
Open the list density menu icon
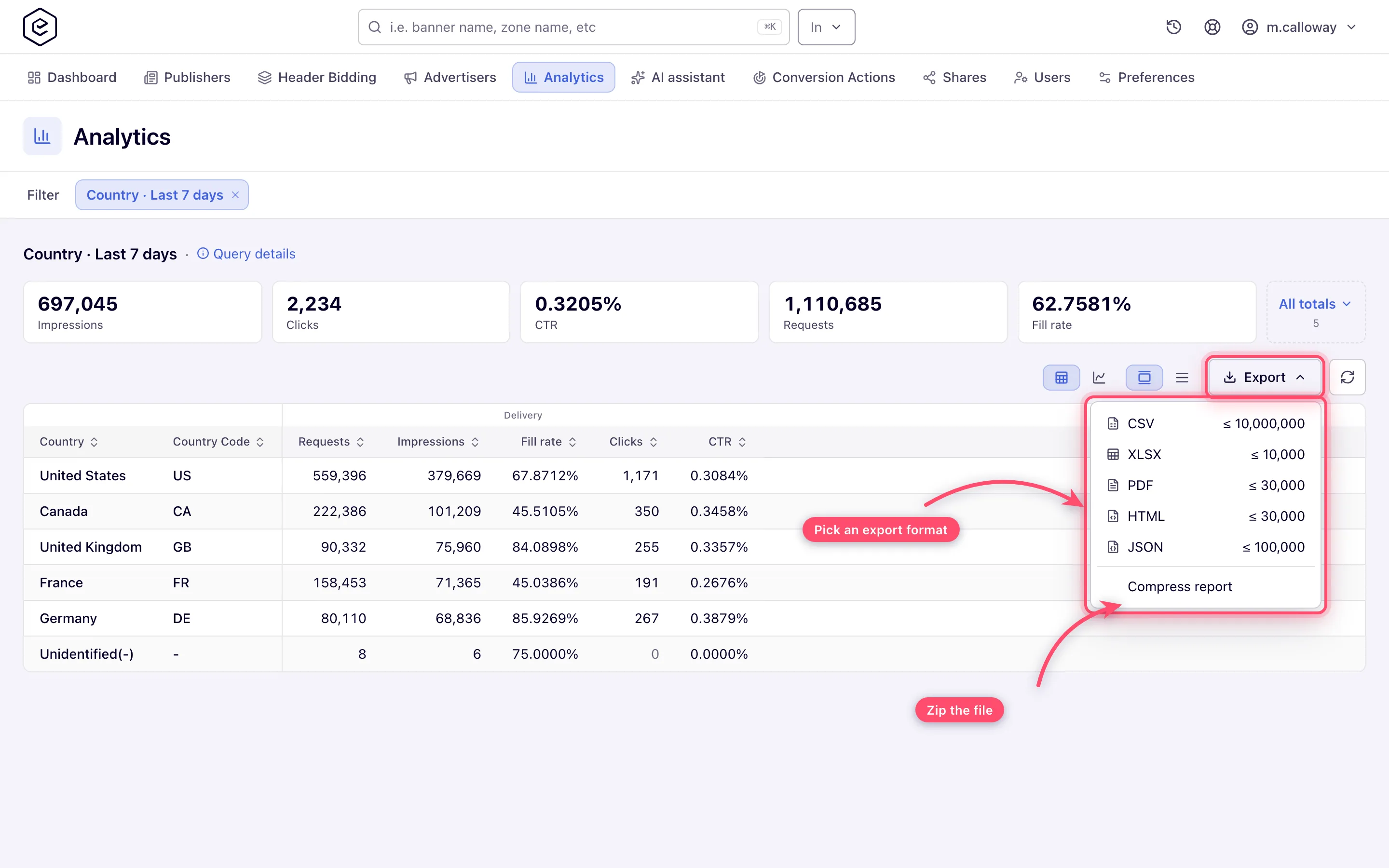click(x=1182, y=377)
